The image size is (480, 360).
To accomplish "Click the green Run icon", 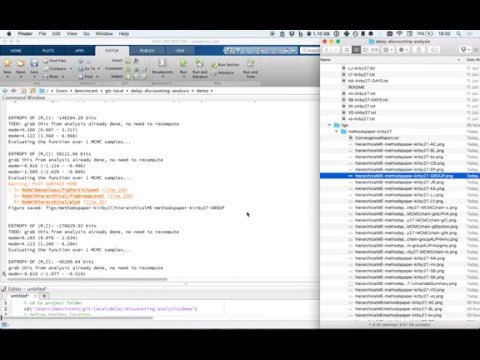I will [x=183, y=63].
